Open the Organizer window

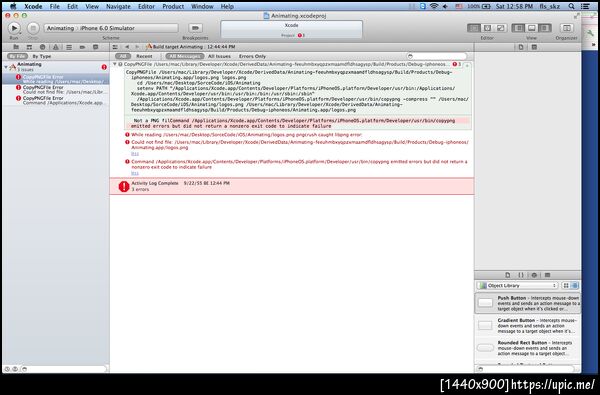pyautogui.click(x=566, y=28)
